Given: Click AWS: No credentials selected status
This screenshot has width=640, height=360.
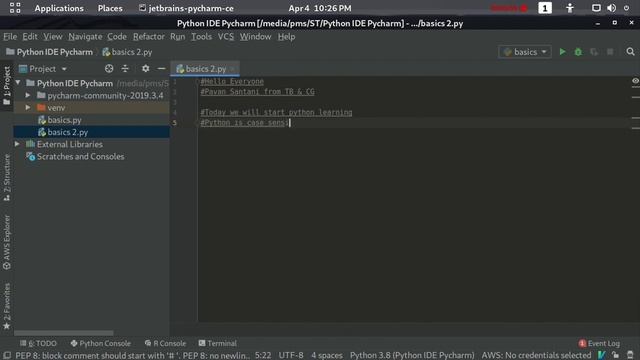Looking at the screenshot, I should tap(536, 355).
